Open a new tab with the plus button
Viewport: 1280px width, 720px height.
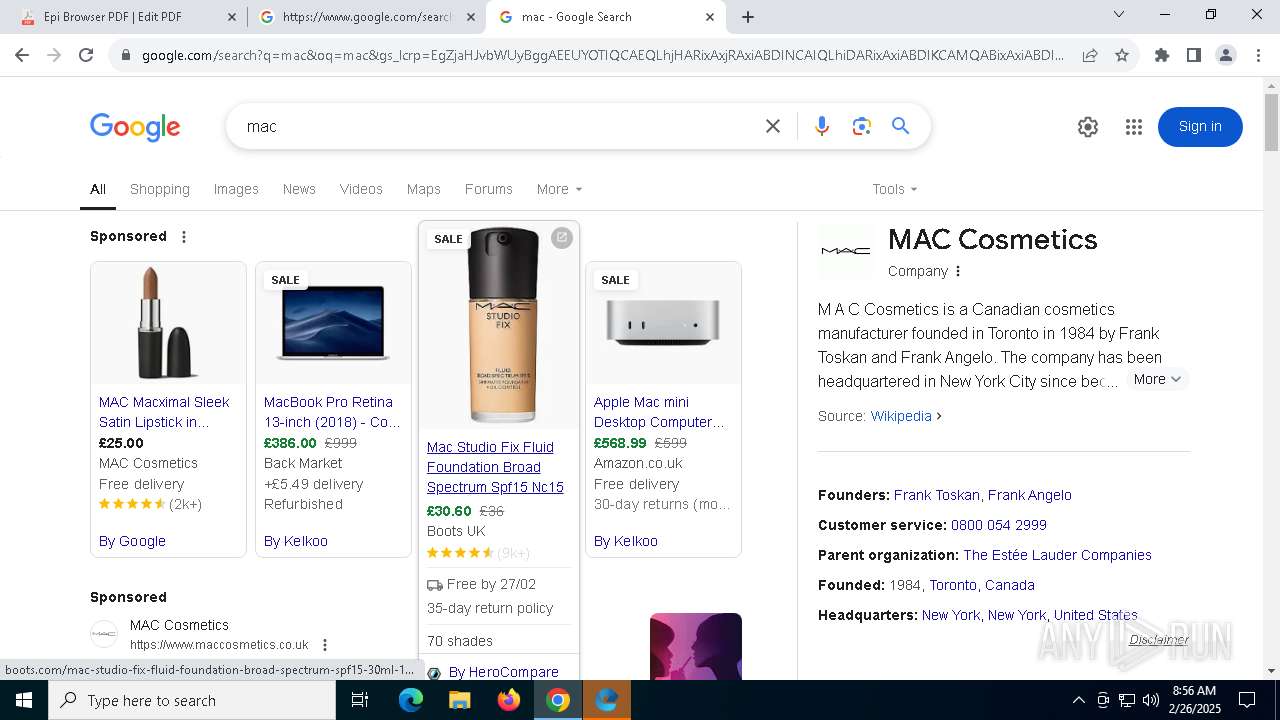(x=748, y=17)
